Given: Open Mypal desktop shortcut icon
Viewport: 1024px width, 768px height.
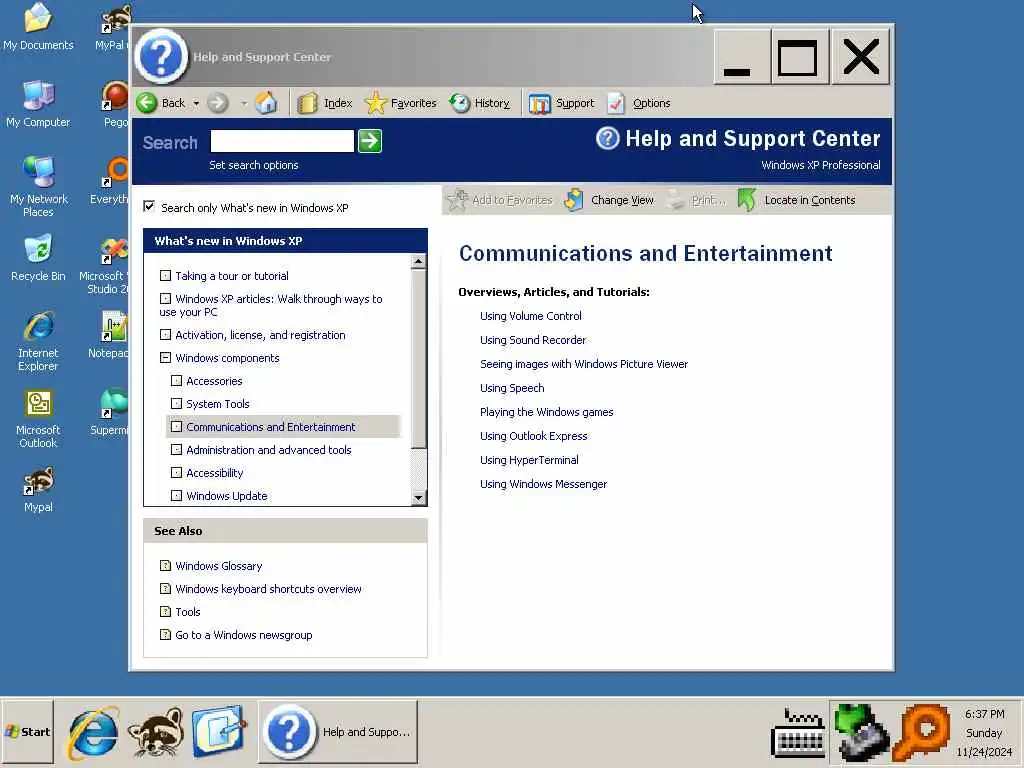Looking at the screenshot, I should tap(38, 489).
